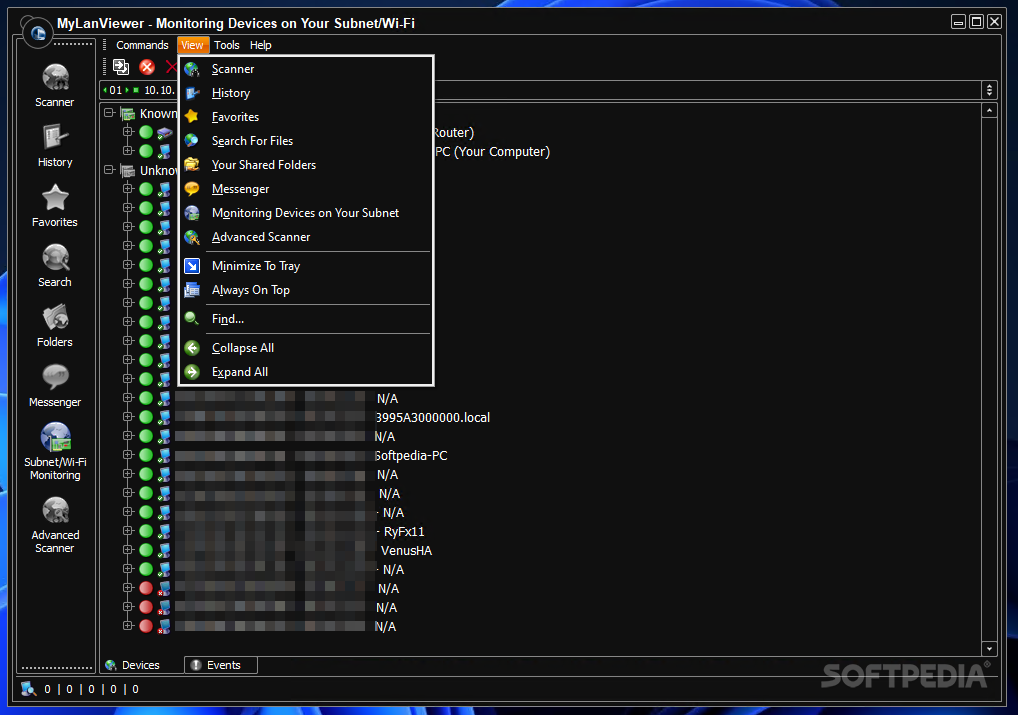
Task: Expand the 3995A3000000.local device row
Action: [x=128, y=417]
